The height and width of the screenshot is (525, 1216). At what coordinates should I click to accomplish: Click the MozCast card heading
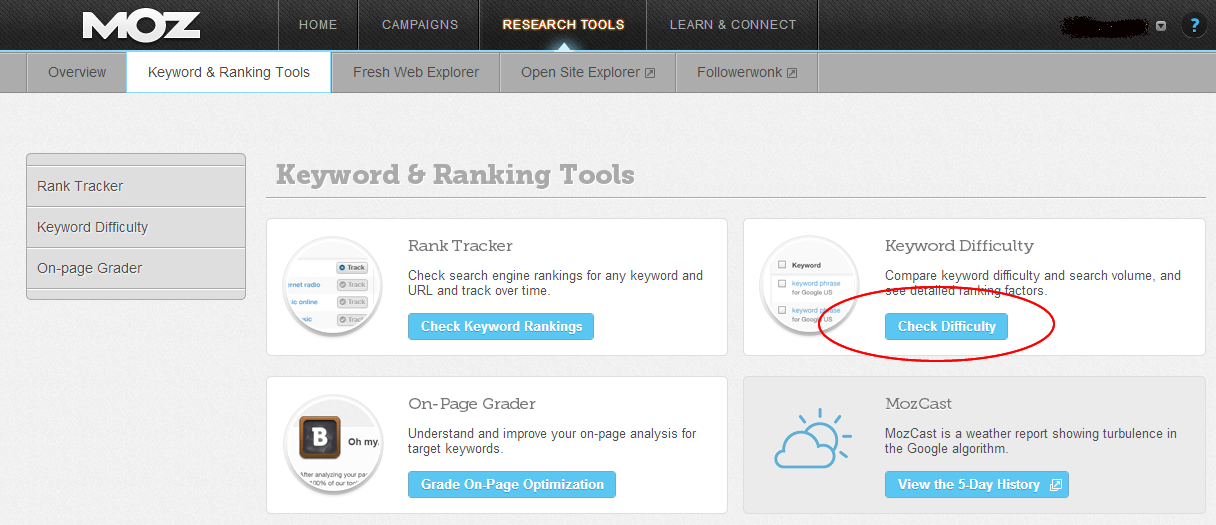coord(918,404)
